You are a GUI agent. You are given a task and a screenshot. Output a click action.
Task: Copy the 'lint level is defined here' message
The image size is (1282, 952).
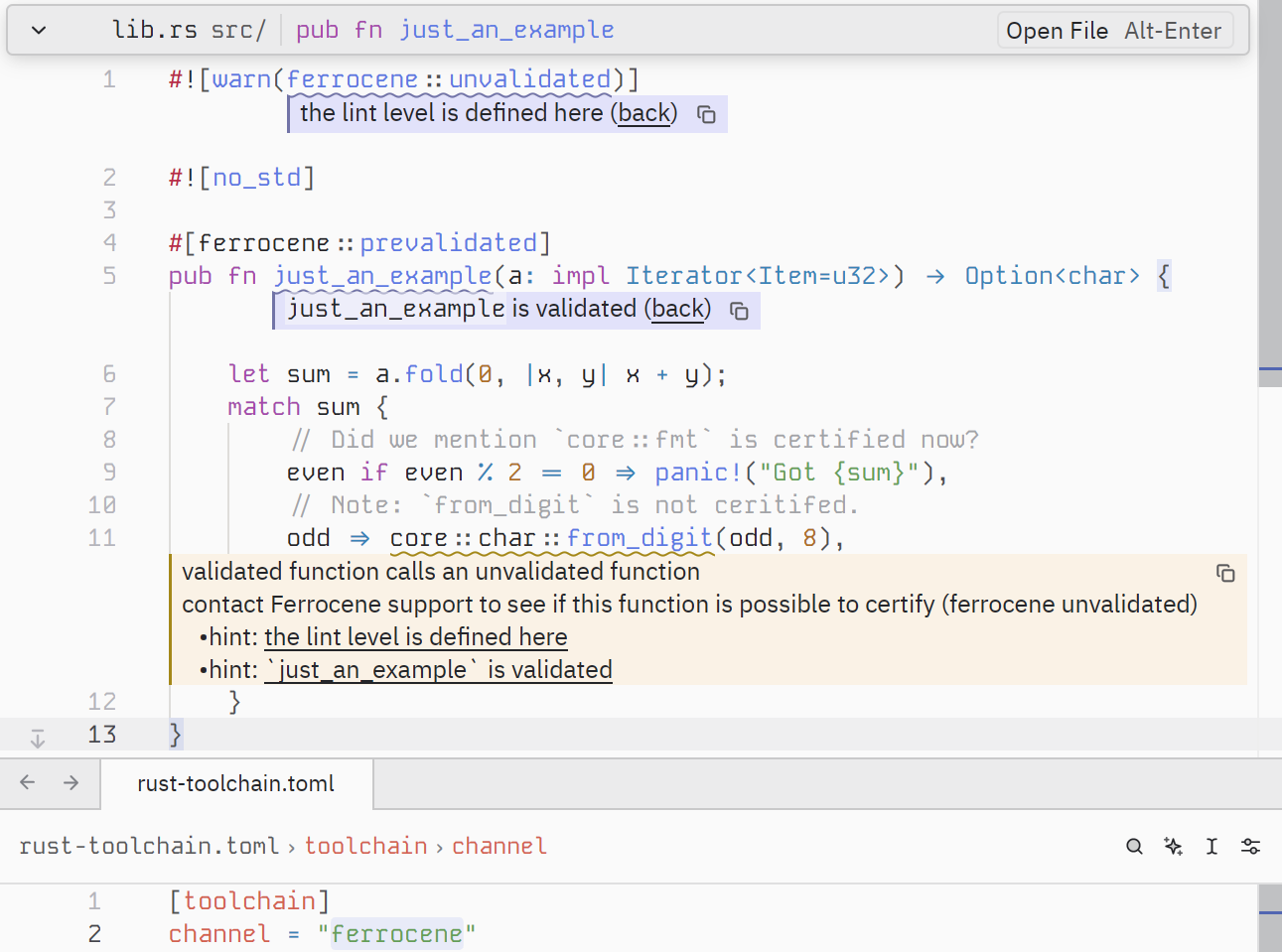coord(706,114)
